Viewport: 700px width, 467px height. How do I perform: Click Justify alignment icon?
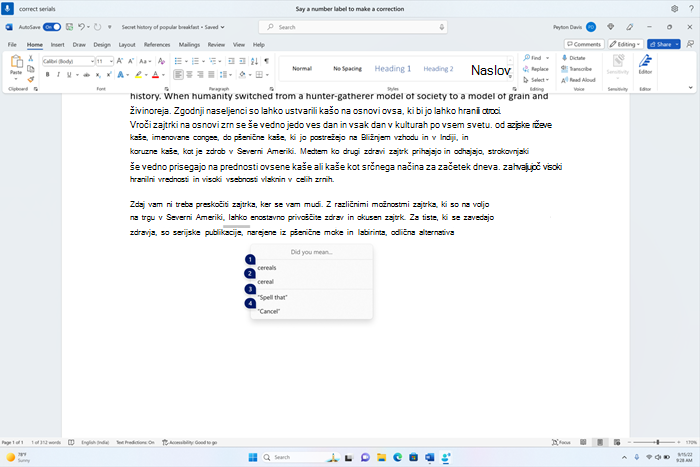coord(211,75)
